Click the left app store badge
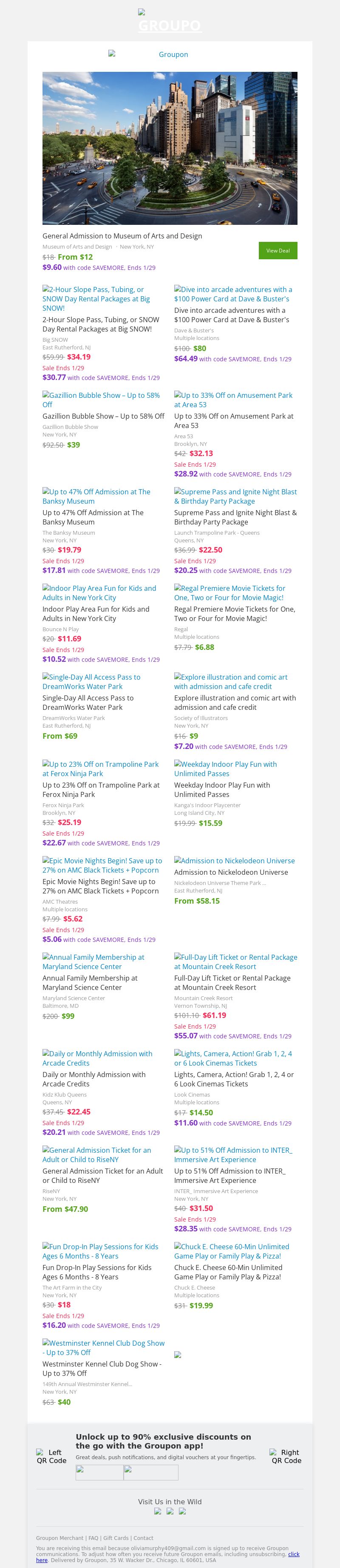Image resolution: width=340 pixels, height=1568 pixels. [x=100, y=1472]
